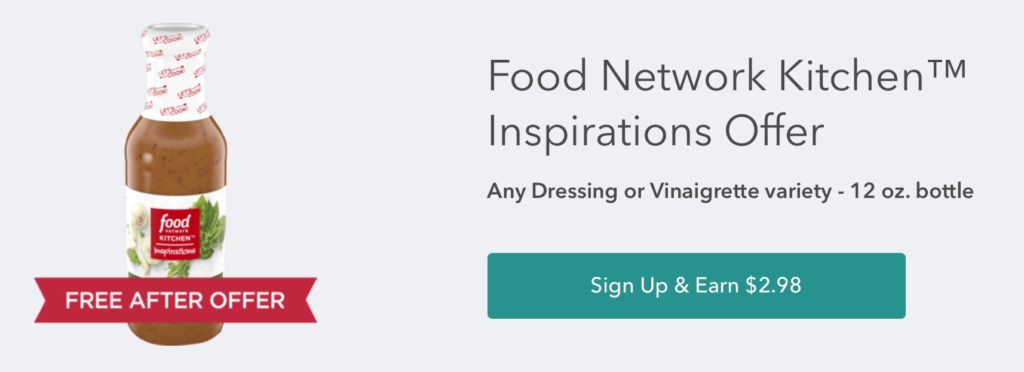Click the Food Network Kitchen™ title line
Viewport: 1024px width, 372px height.
pyautogui.click(x=726, y=76)
